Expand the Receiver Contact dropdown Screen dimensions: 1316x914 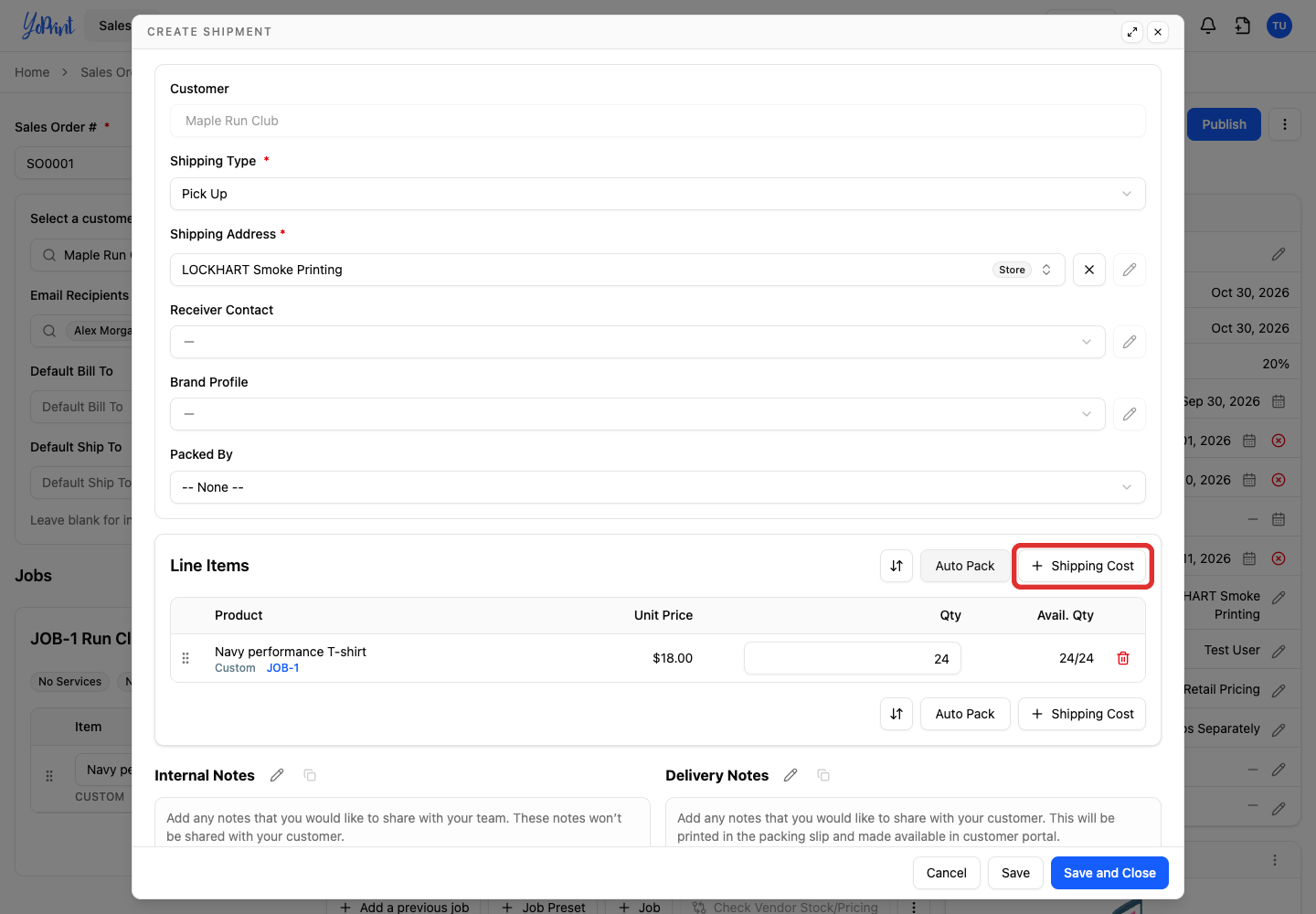tap(638, 342)
